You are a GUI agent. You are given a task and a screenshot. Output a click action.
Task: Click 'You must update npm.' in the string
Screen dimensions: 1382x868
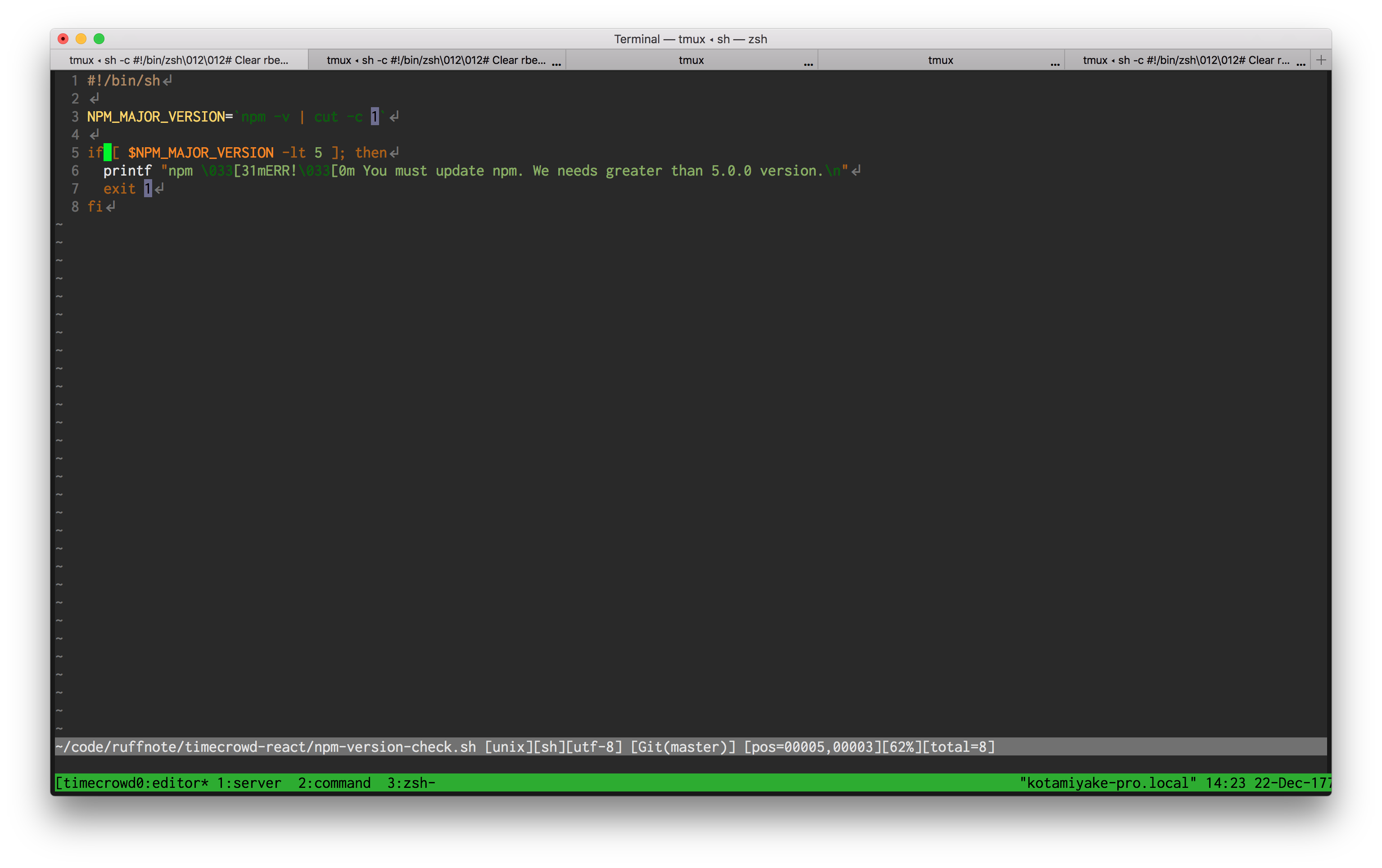(x=443, y=171)
